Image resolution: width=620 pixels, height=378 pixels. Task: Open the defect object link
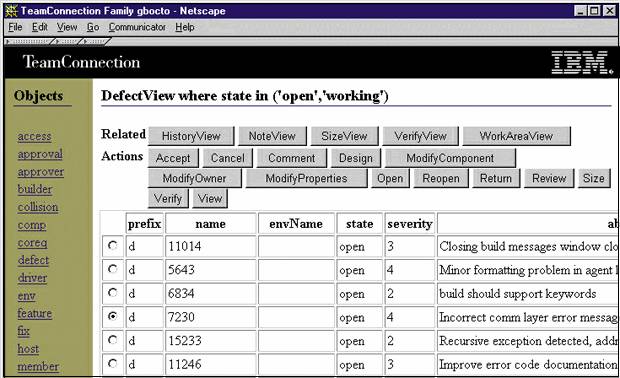(x=33, y=260)
